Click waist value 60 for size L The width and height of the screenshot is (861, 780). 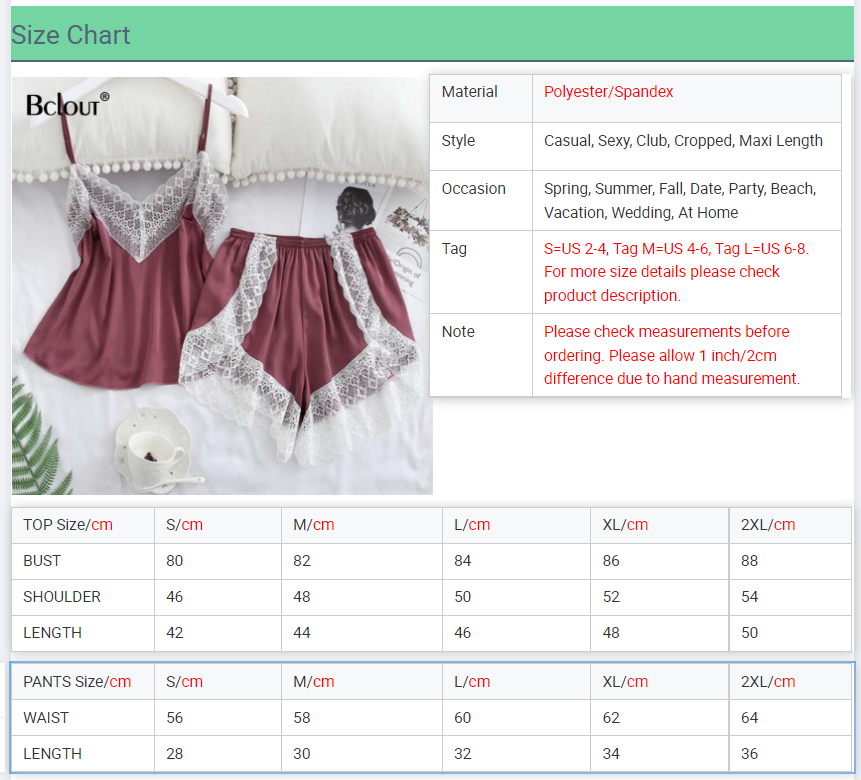(x=463, y=718)
